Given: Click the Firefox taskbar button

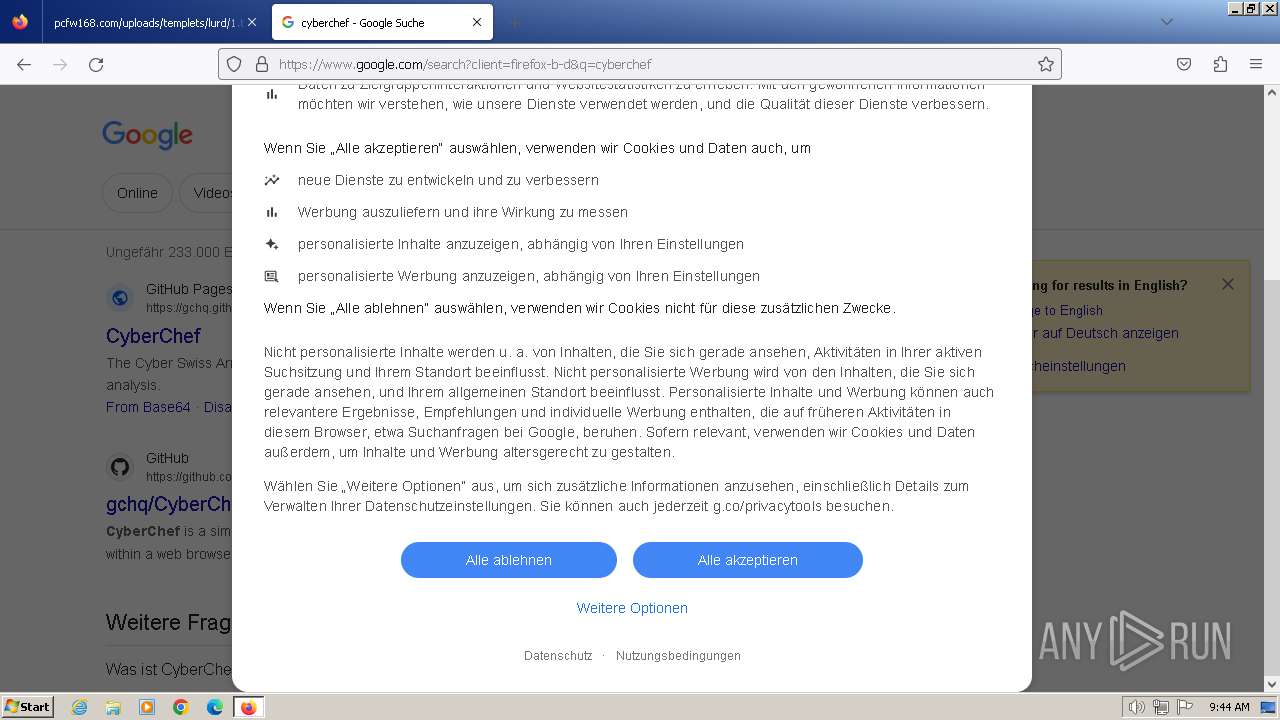Looking at the screenshot, I should (x=249, y=707).
